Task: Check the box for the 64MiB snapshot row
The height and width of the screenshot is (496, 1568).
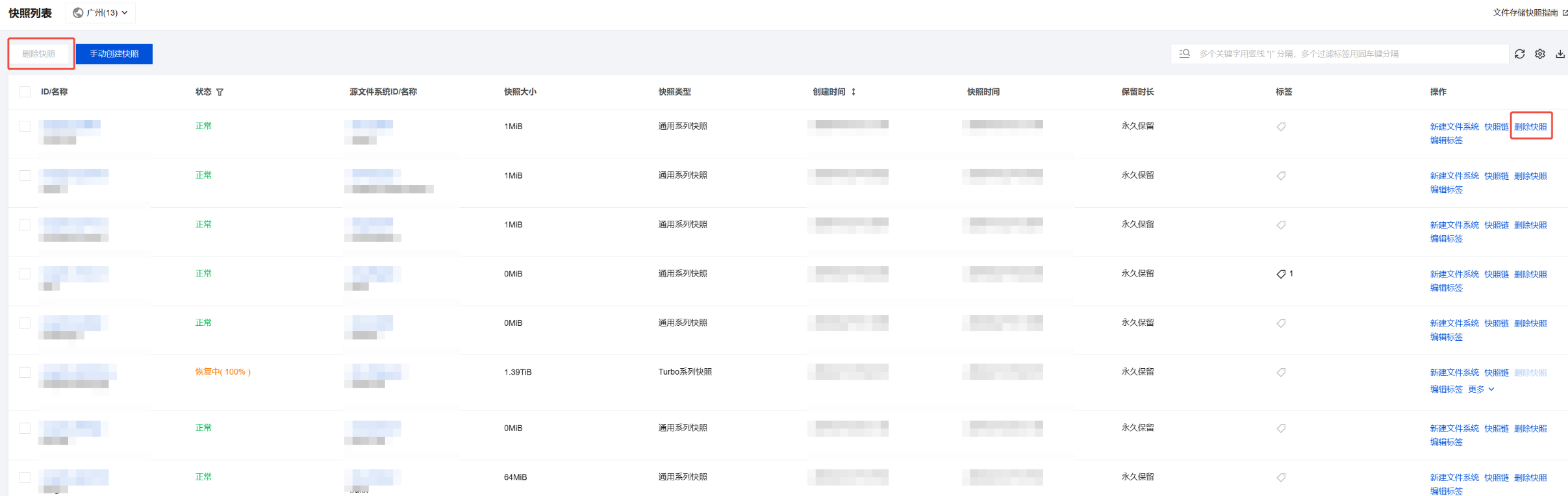Action: click(x=25, y=477)
